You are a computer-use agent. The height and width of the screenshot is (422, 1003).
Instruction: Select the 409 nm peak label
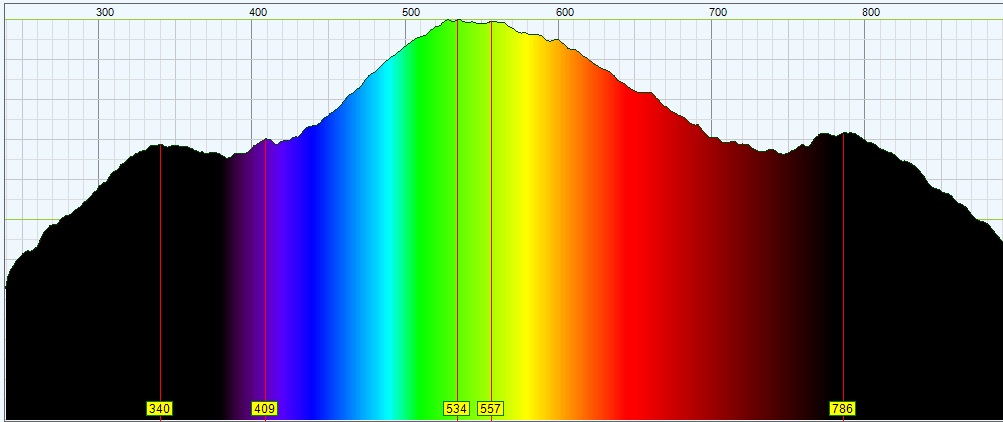click(x=265, y=409)
